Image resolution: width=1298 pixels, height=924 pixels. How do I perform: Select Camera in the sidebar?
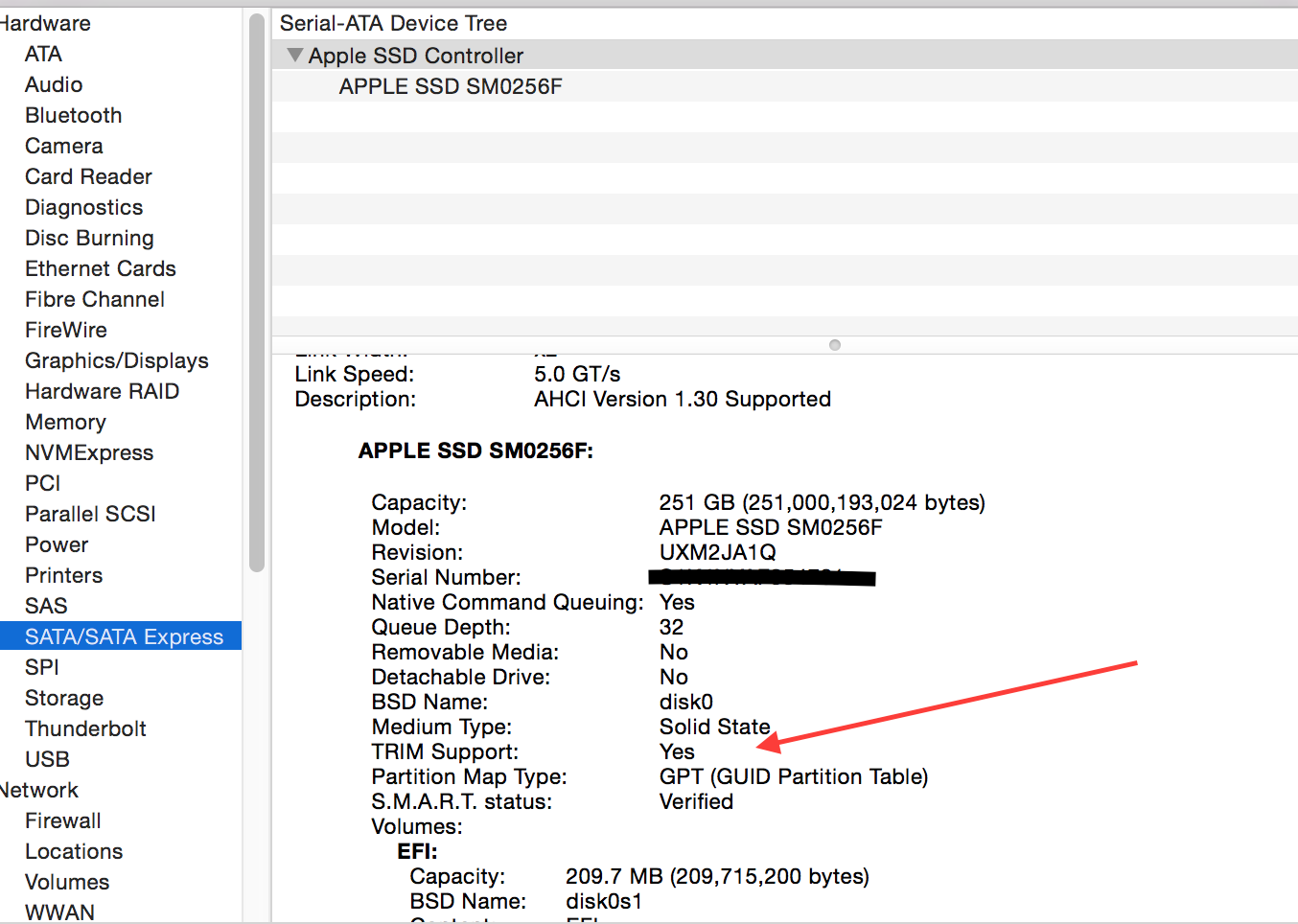pyautogui.click(x=64, y=146)
